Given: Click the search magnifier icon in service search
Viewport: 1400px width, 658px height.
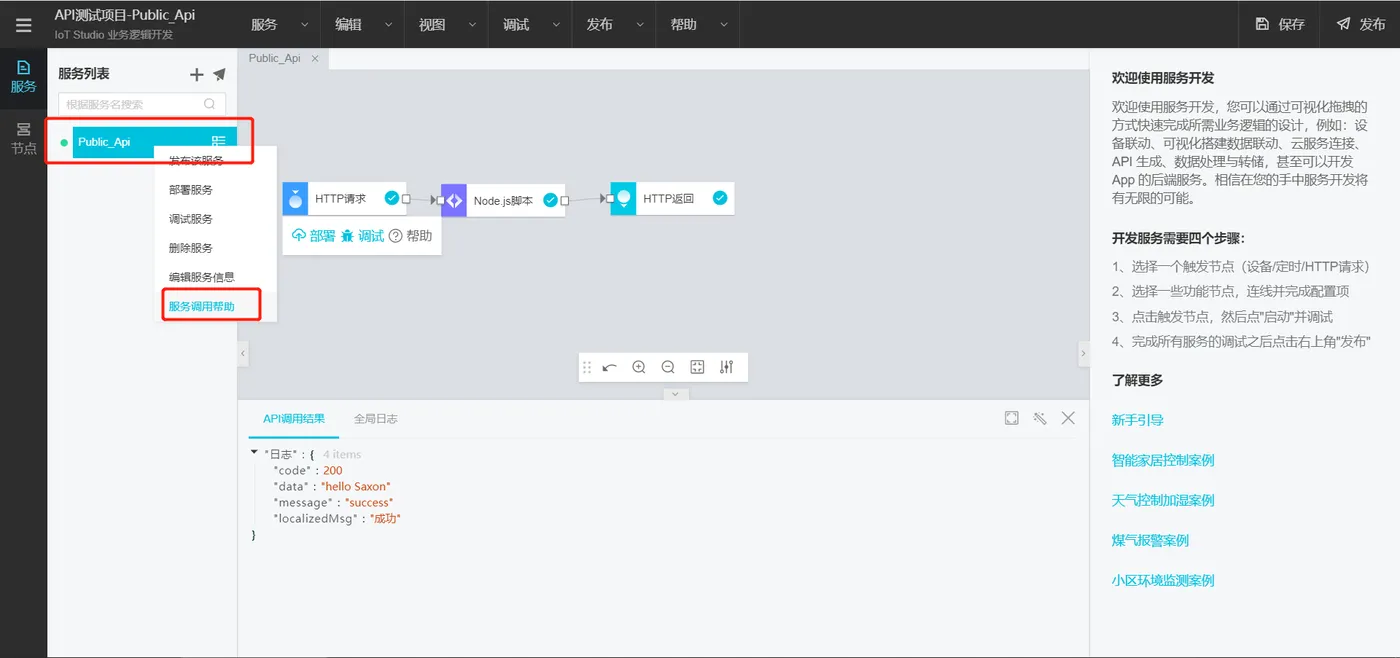Looking at the screenshot, I should click(210, 104).
